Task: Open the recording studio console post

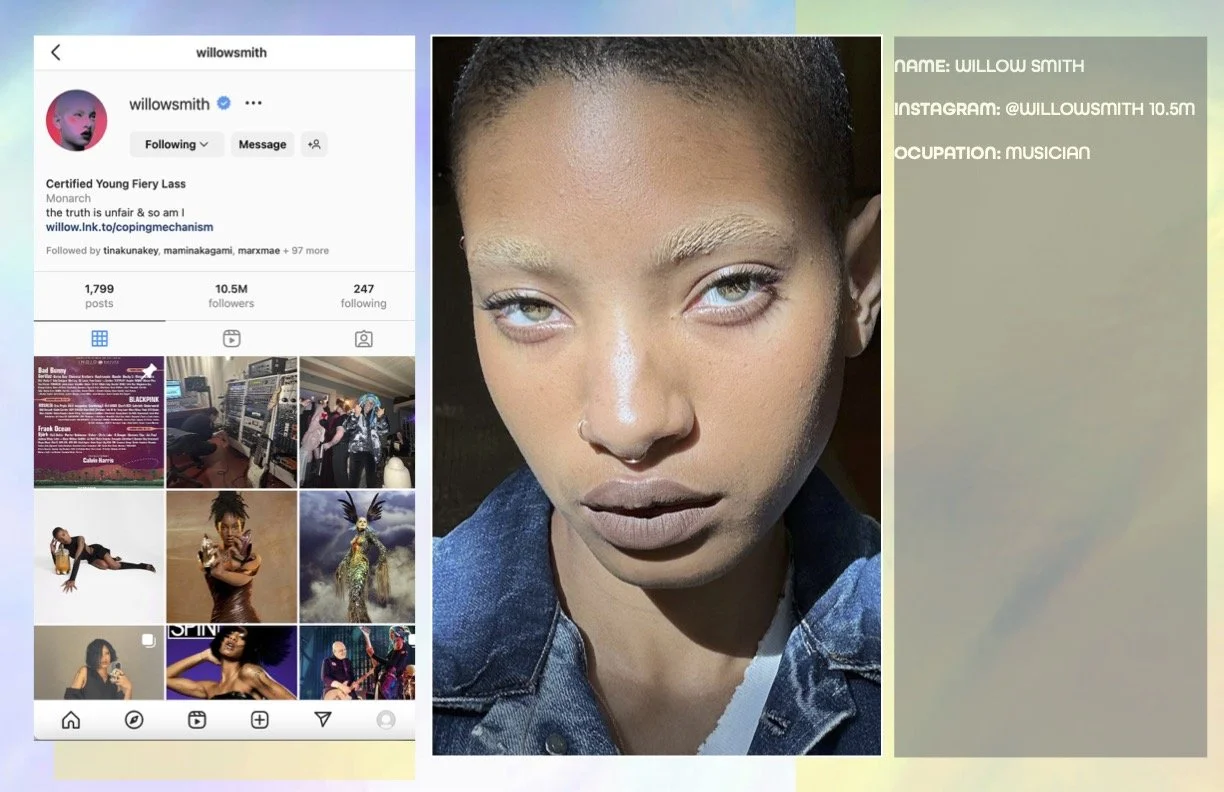Action: tap(232, 422)
